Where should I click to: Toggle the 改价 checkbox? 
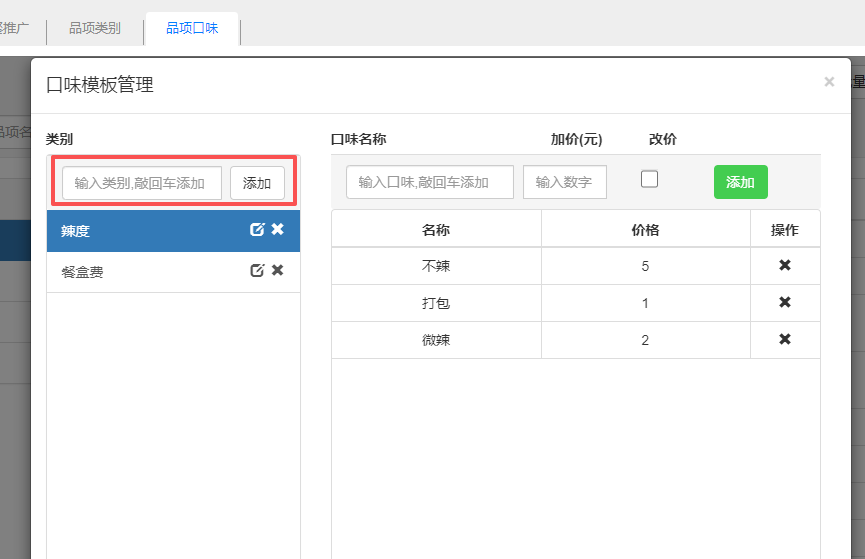click(649, 179)
